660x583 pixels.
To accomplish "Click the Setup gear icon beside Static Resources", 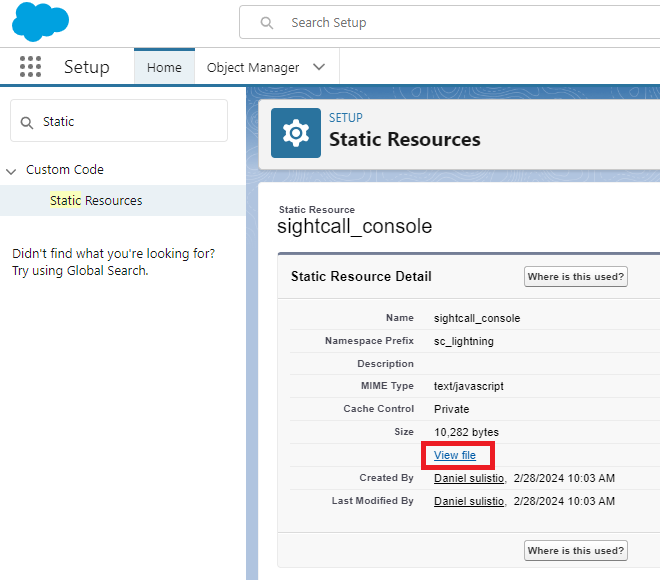I will coord(295,133).
